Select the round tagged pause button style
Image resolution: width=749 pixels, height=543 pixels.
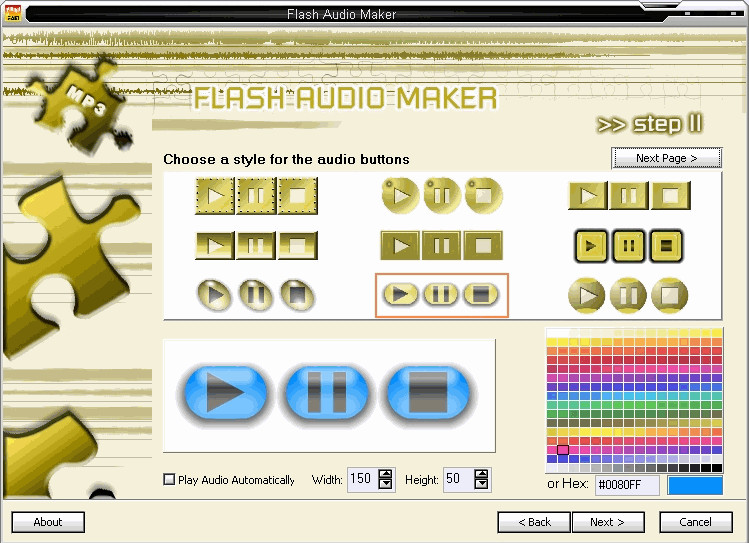point(442,195)
